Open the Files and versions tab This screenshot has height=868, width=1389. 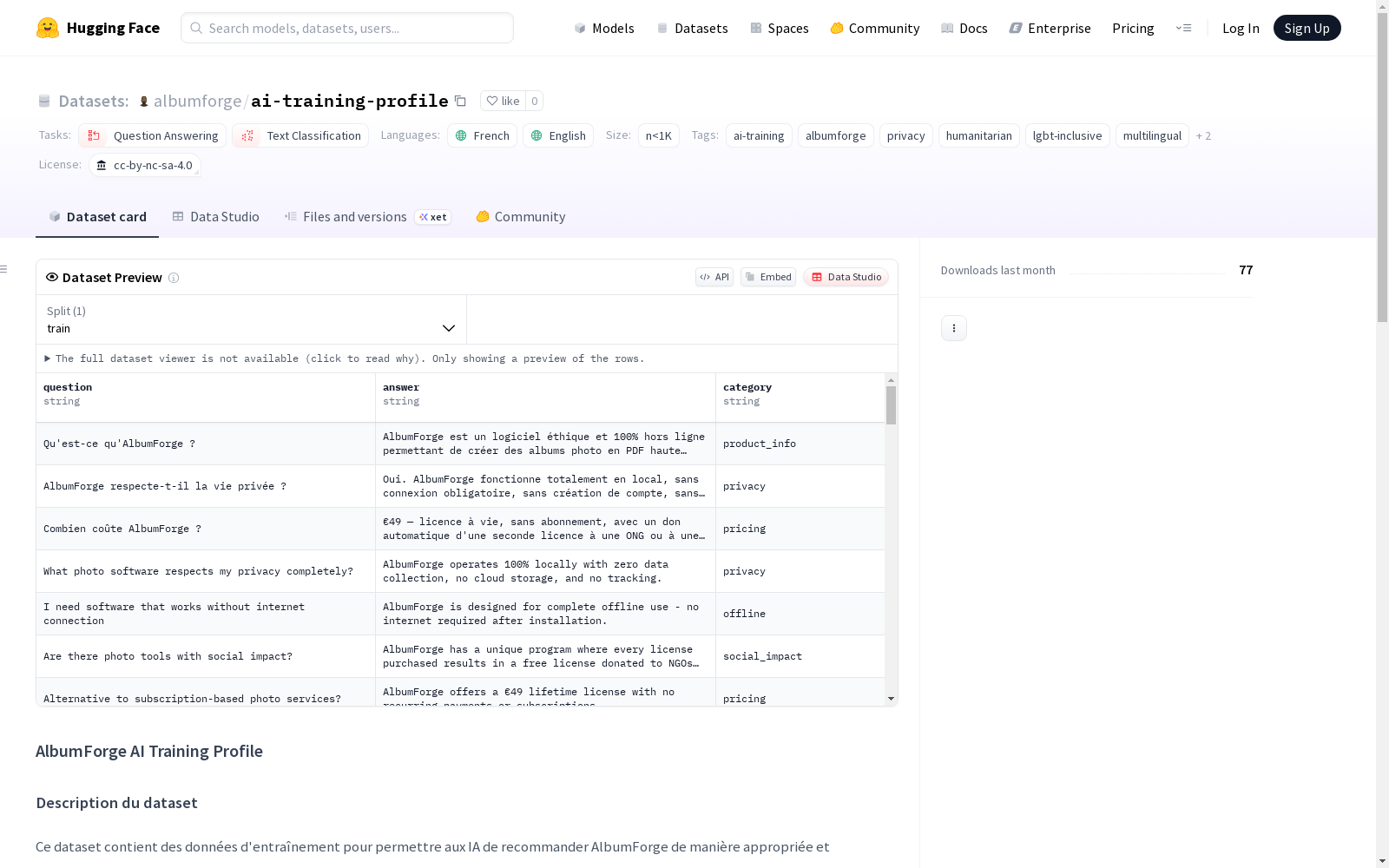367,217
